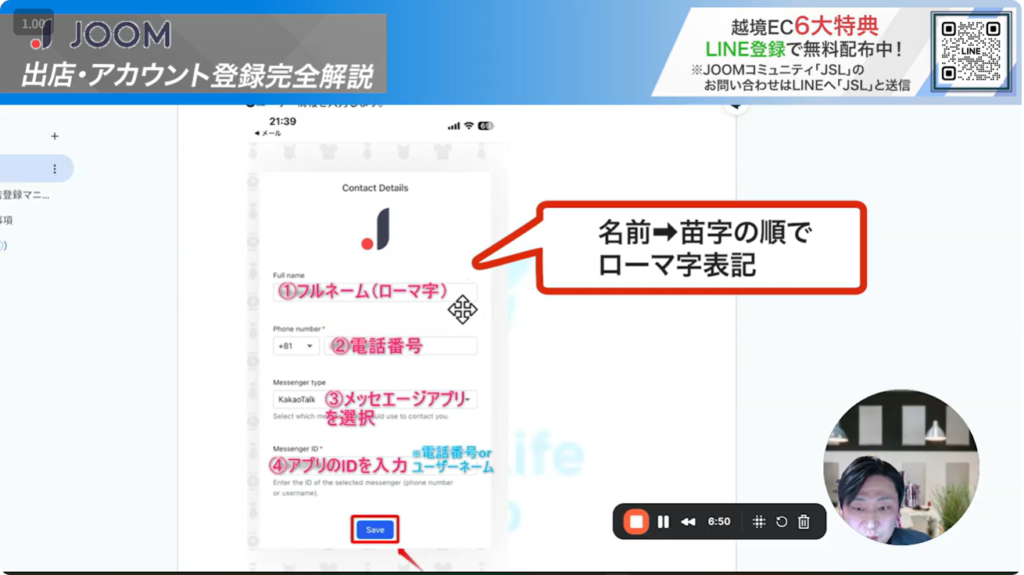Pause the recording
Image resolution: width=1024 pixels, height=575 pixels.
click(663, 522)
